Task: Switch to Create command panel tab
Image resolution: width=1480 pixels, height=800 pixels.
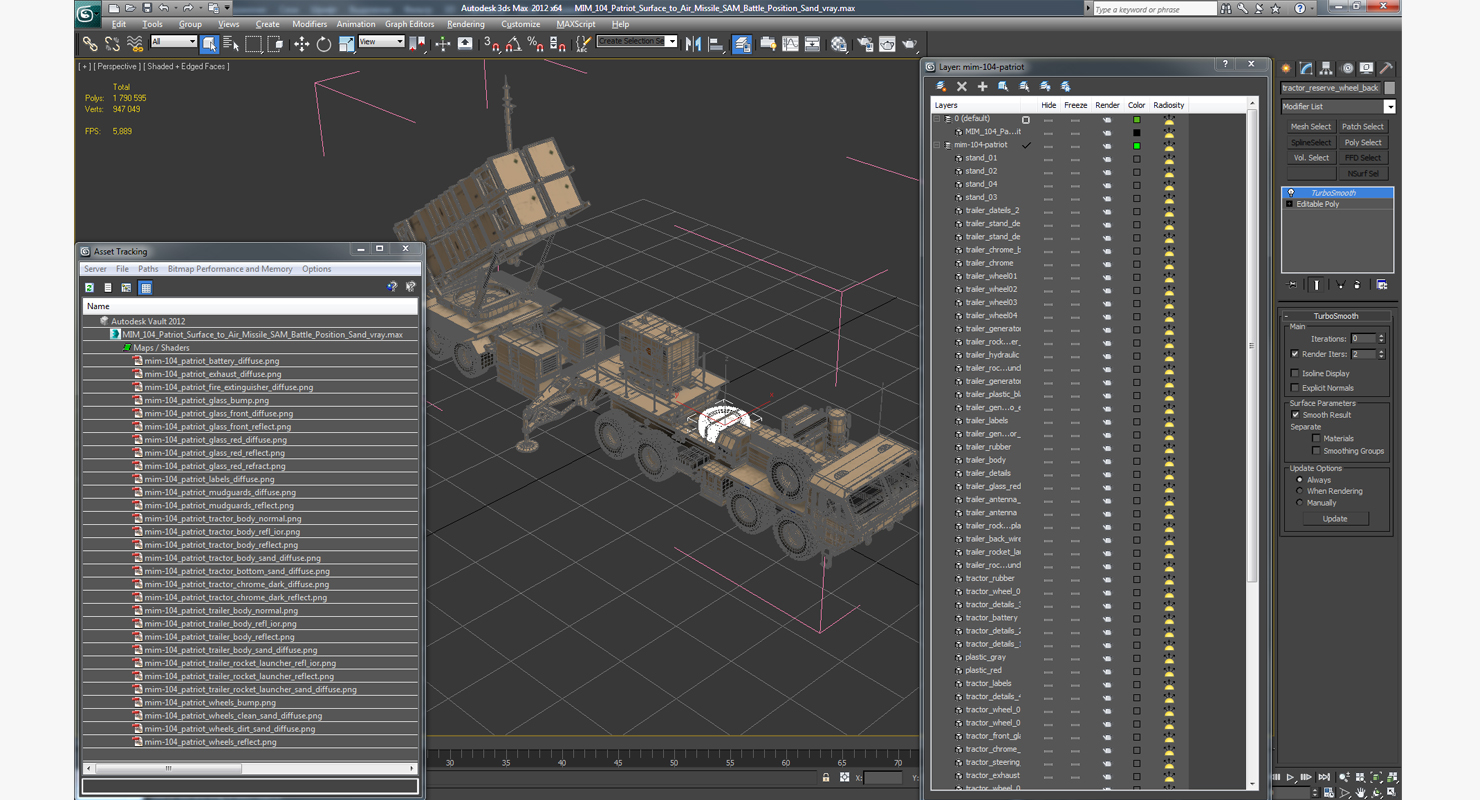Action: (x=1287, y=68)
